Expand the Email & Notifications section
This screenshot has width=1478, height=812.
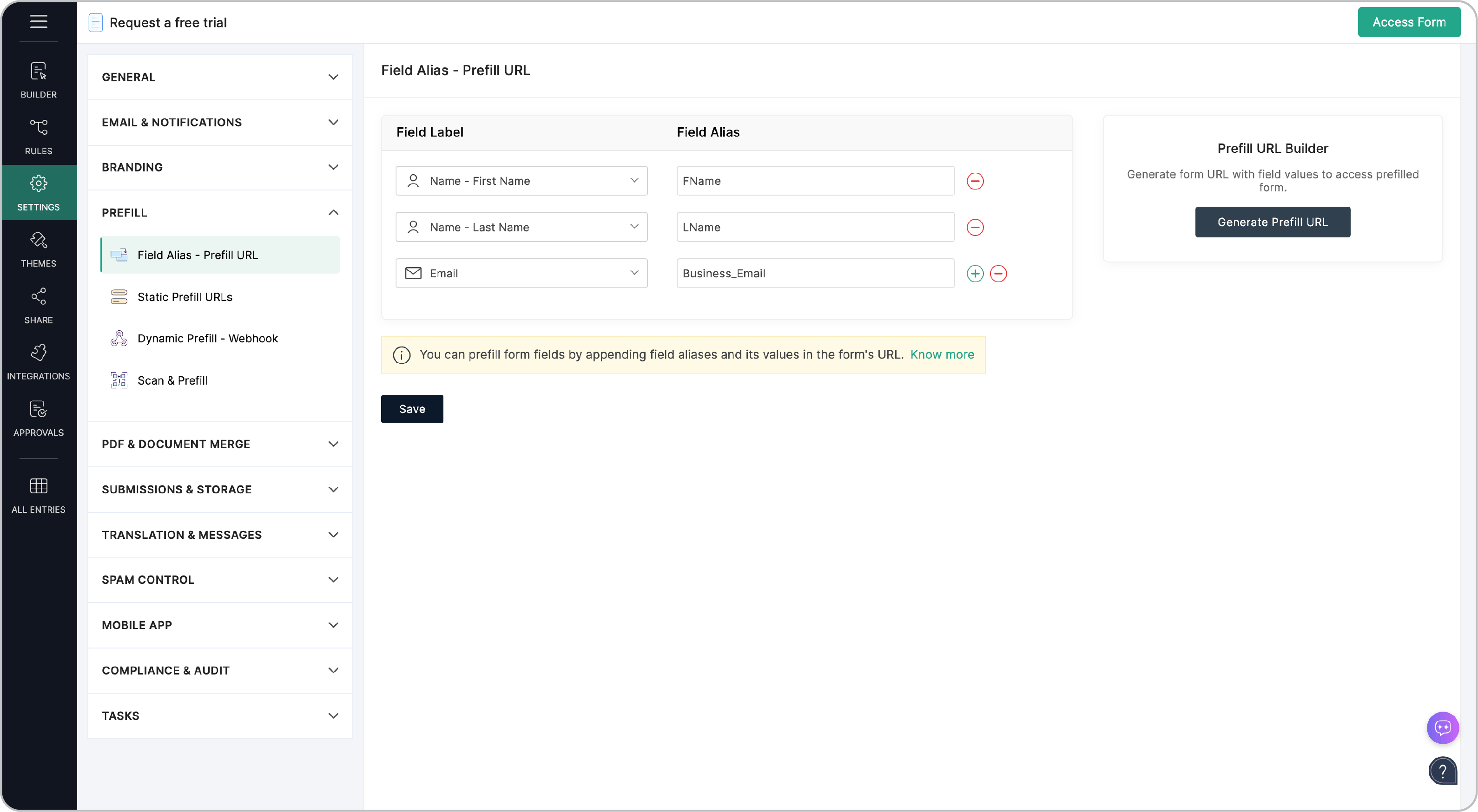(x=220, y=122)
